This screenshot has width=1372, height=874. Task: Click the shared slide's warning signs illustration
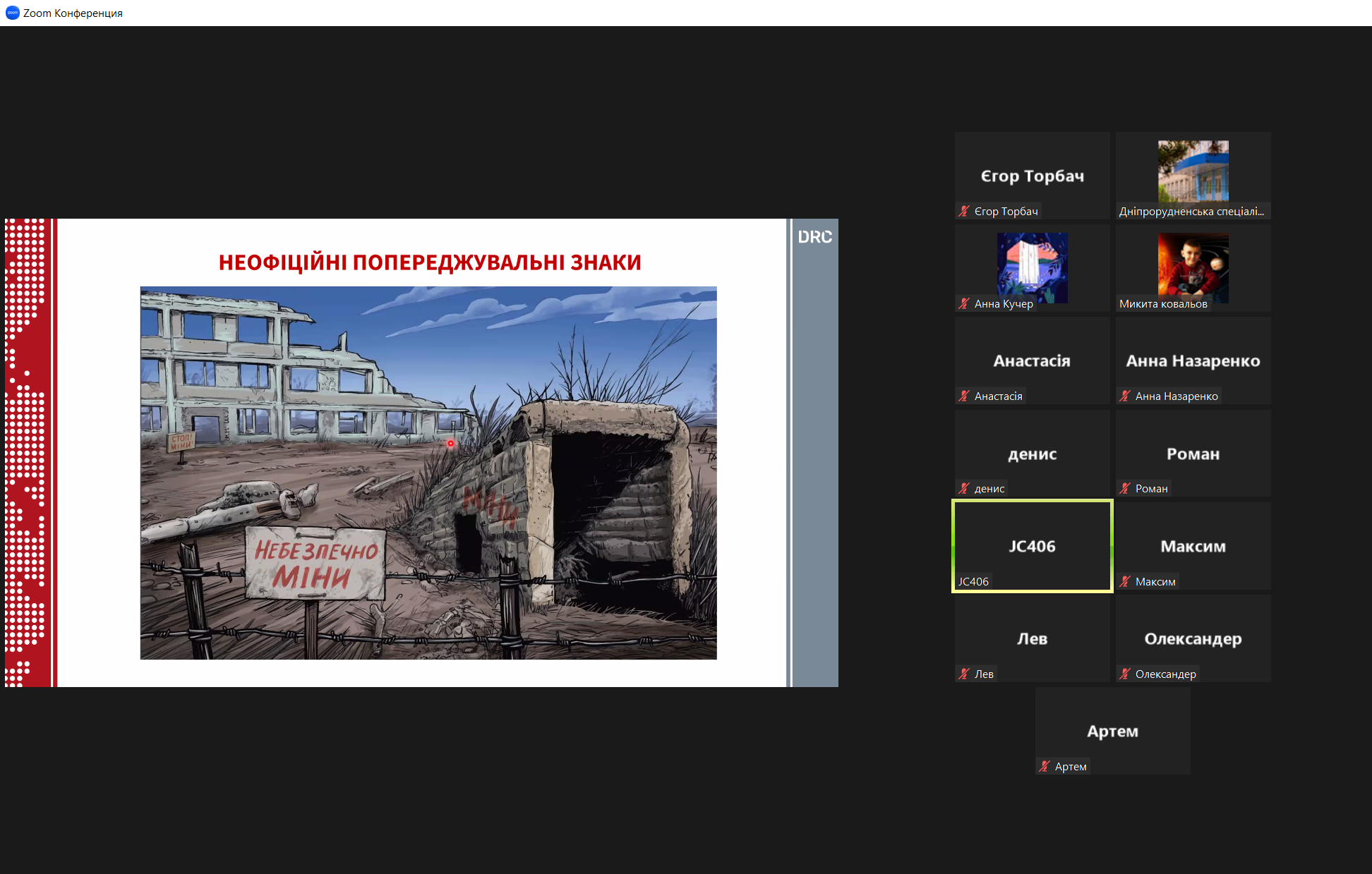[428, 473]
